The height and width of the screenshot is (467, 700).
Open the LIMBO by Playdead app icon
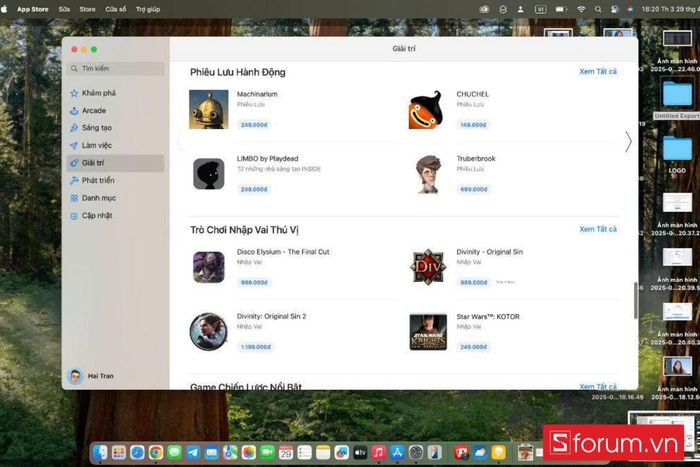point(208,174)
